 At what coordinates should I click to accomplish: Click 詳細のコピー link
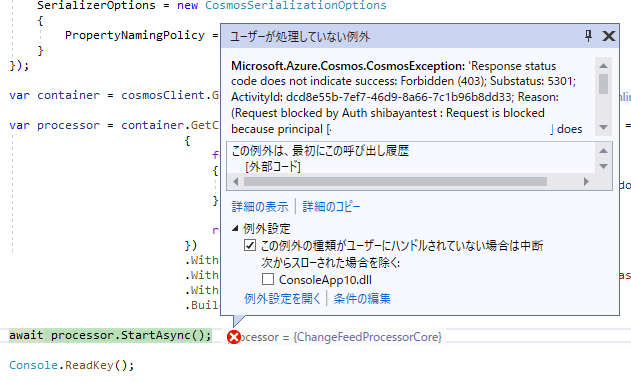click(x=331, y=206)
